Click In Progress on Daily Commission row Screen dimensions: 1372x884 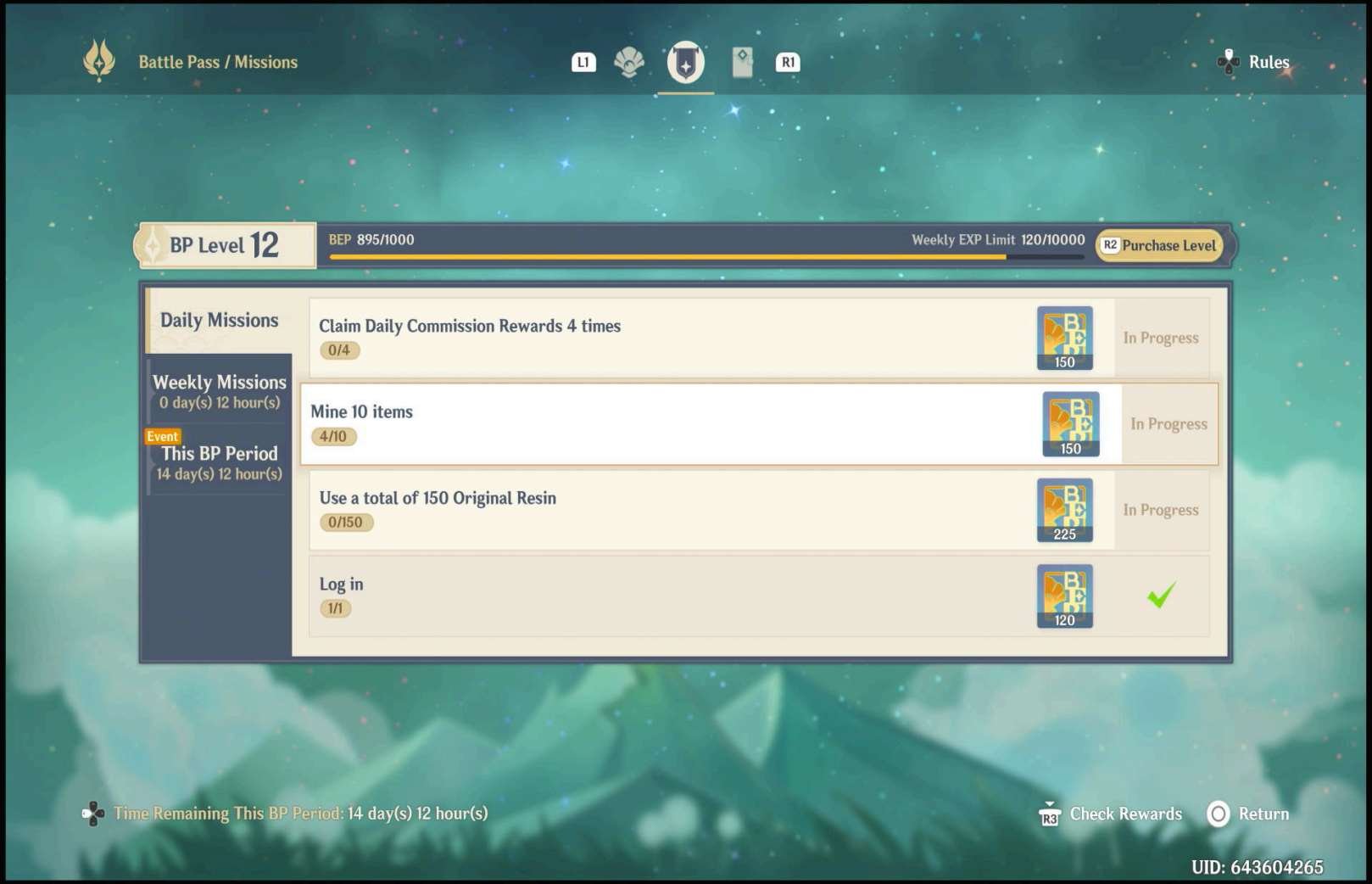click(1161, 338)
